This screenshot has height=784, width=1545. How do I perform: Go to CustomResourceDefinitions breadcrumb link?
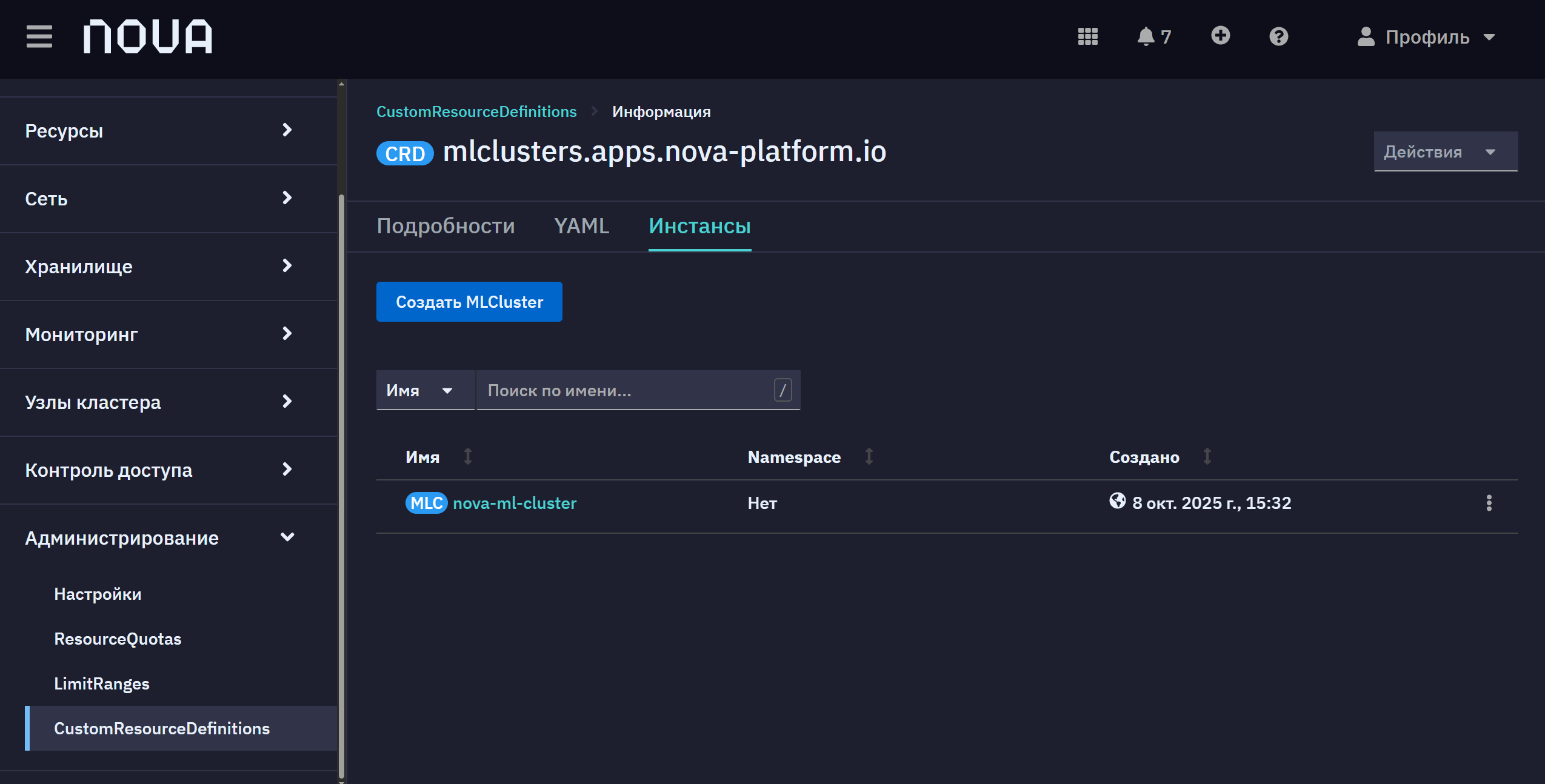click(x=476, y=111)
